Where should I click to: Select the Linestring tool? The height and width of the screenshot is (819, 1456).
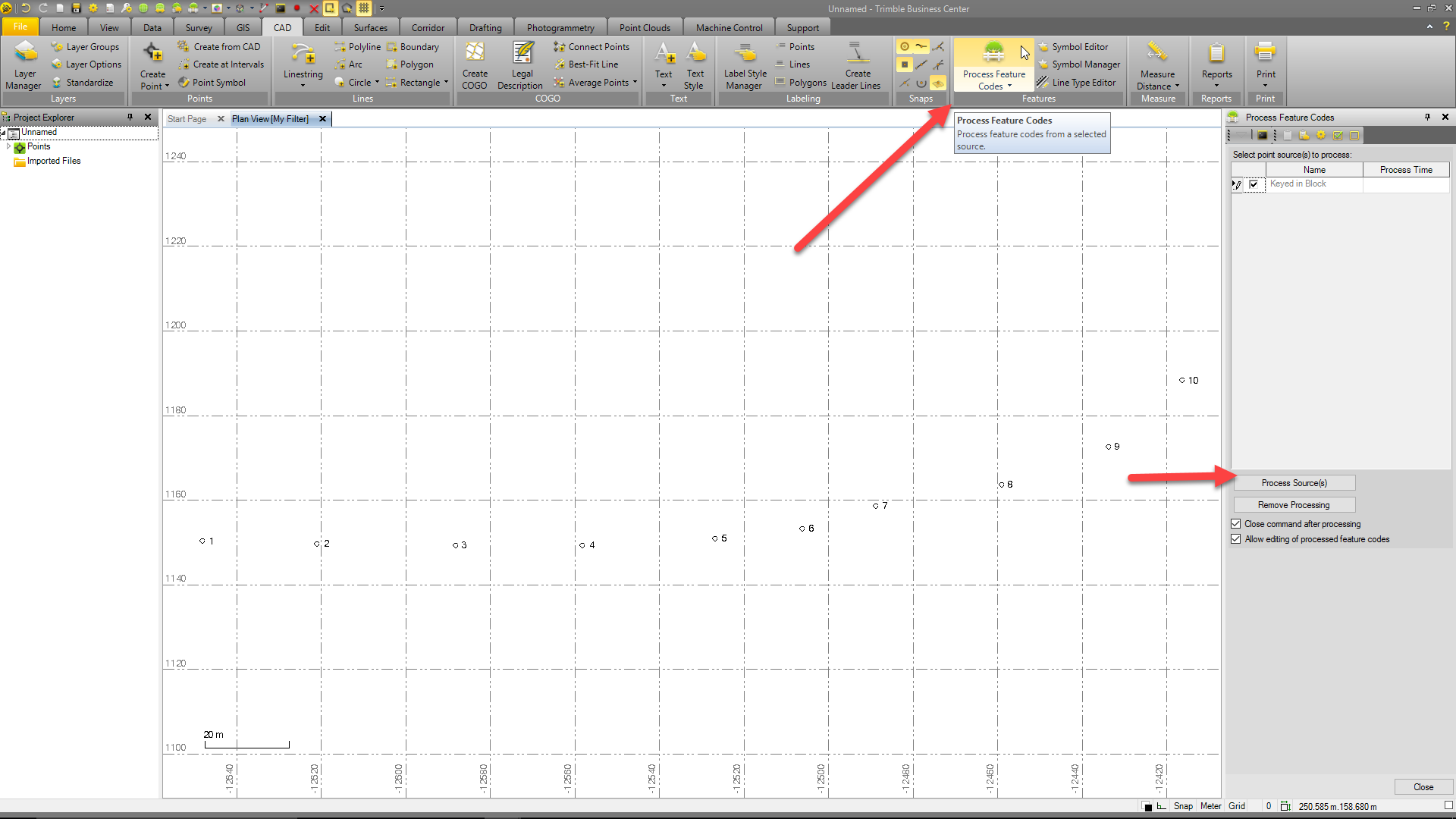click(x=303, y=64)
